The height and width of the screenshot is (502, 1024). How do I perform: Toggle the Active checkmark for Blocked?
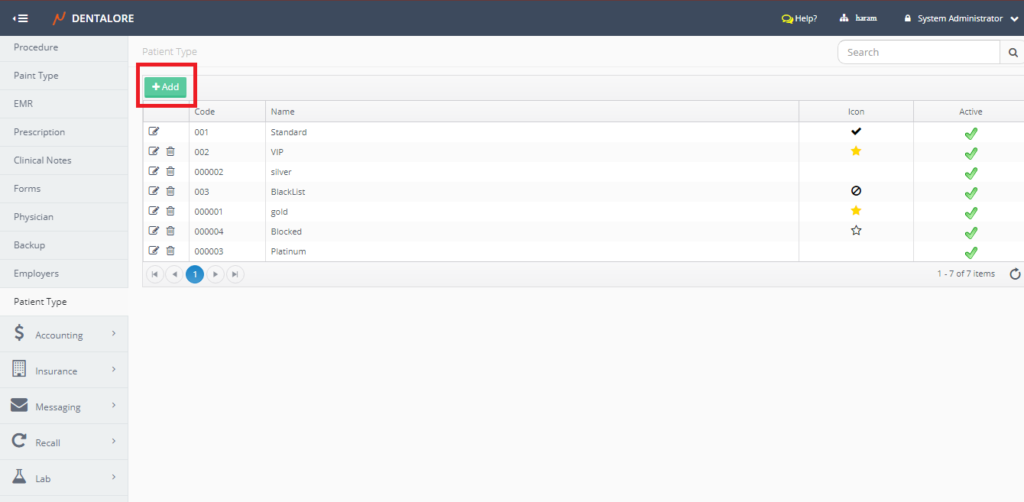[970, 232]
